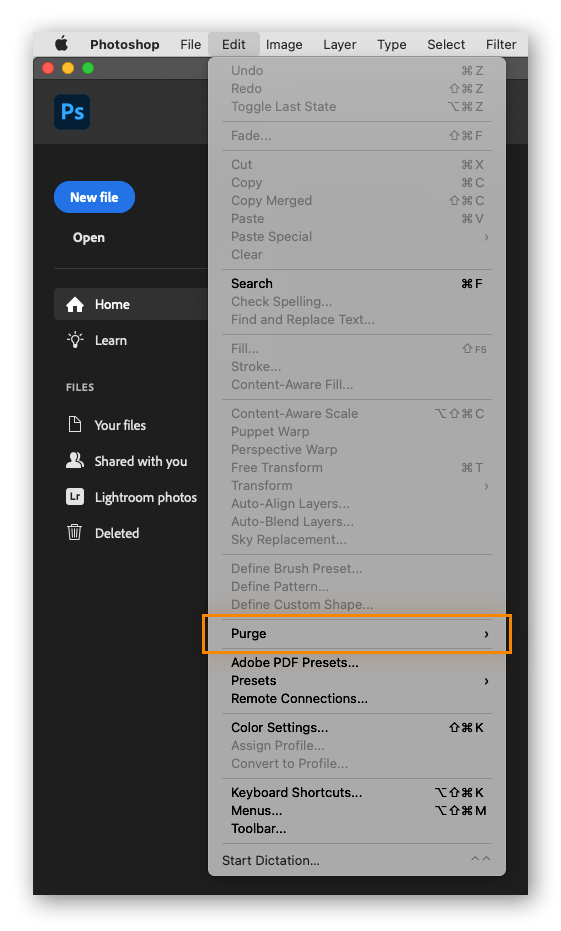Image resolution: width=561 pixels, height=931 pixels.
Task: Open the File menu
Action: (x=191, y=45)
